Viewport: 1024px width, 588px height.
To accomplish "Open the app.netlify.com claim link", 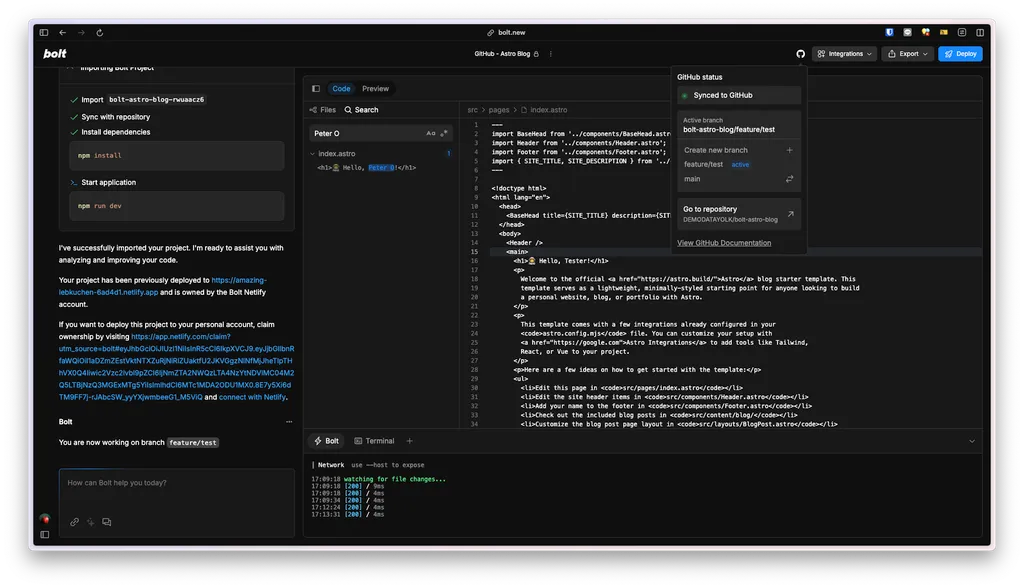I will pyautogui.click(x=176, y=367).
